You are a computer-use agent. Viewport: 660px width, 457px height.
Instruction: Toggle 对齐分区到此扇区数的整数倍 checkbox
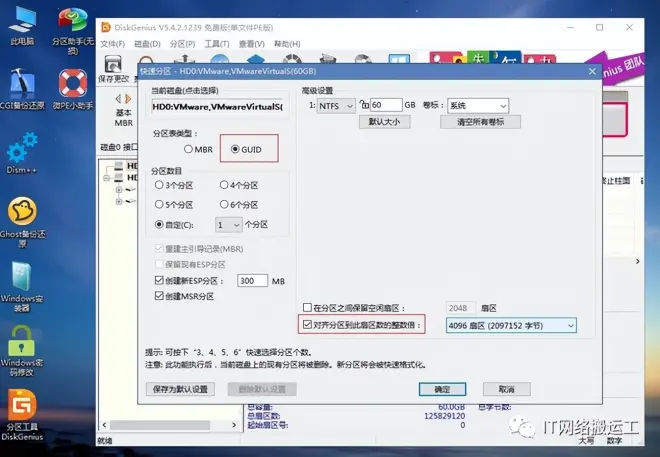coord(307,324)
